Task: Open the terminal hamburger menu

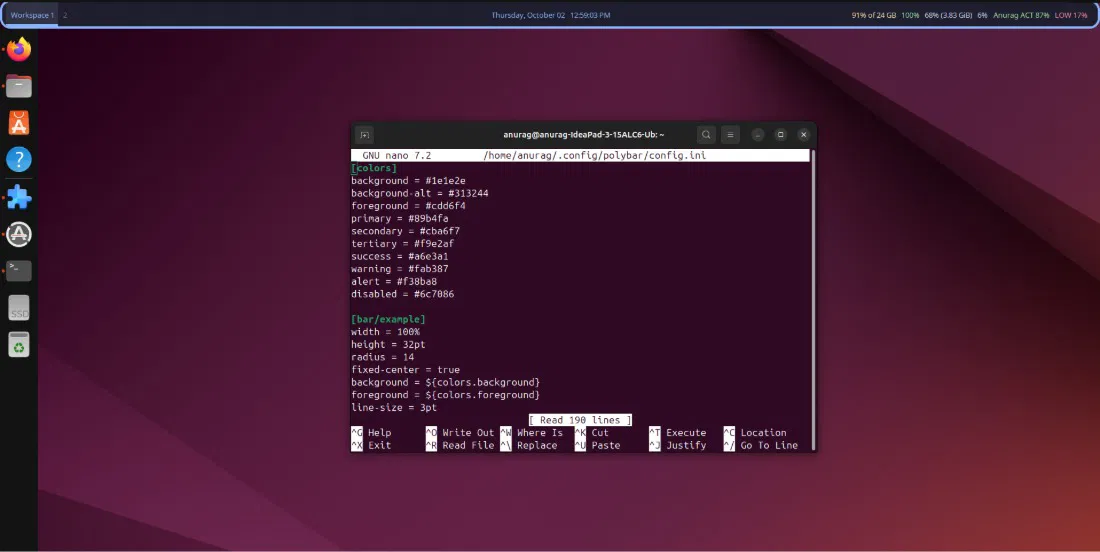Action: [x=731, y=135]
